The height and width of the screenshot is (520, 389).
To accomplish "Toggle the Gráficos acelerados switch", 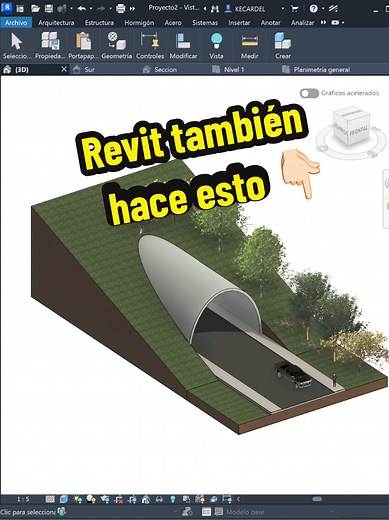I will [309, 93].
